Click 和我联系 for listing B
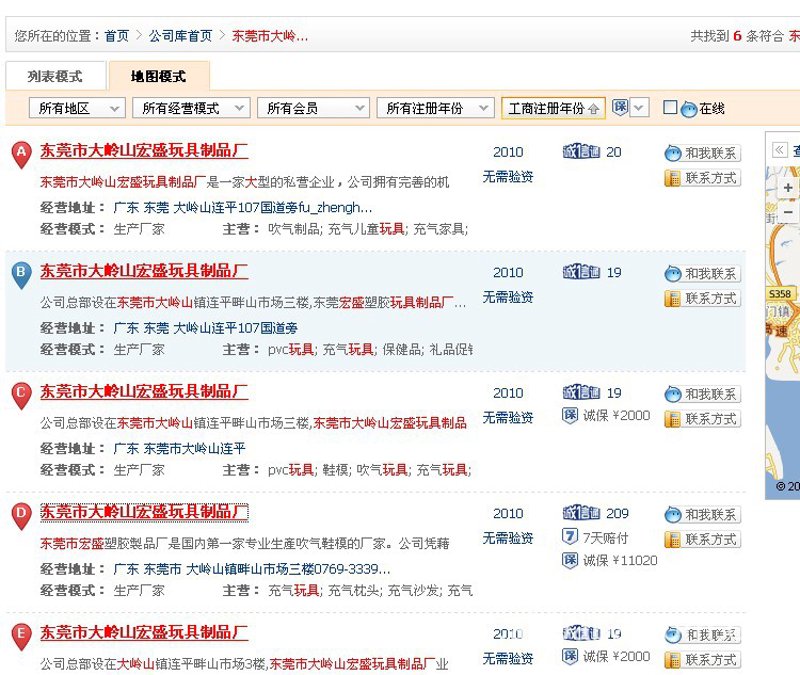 click(x=703, y=273)
